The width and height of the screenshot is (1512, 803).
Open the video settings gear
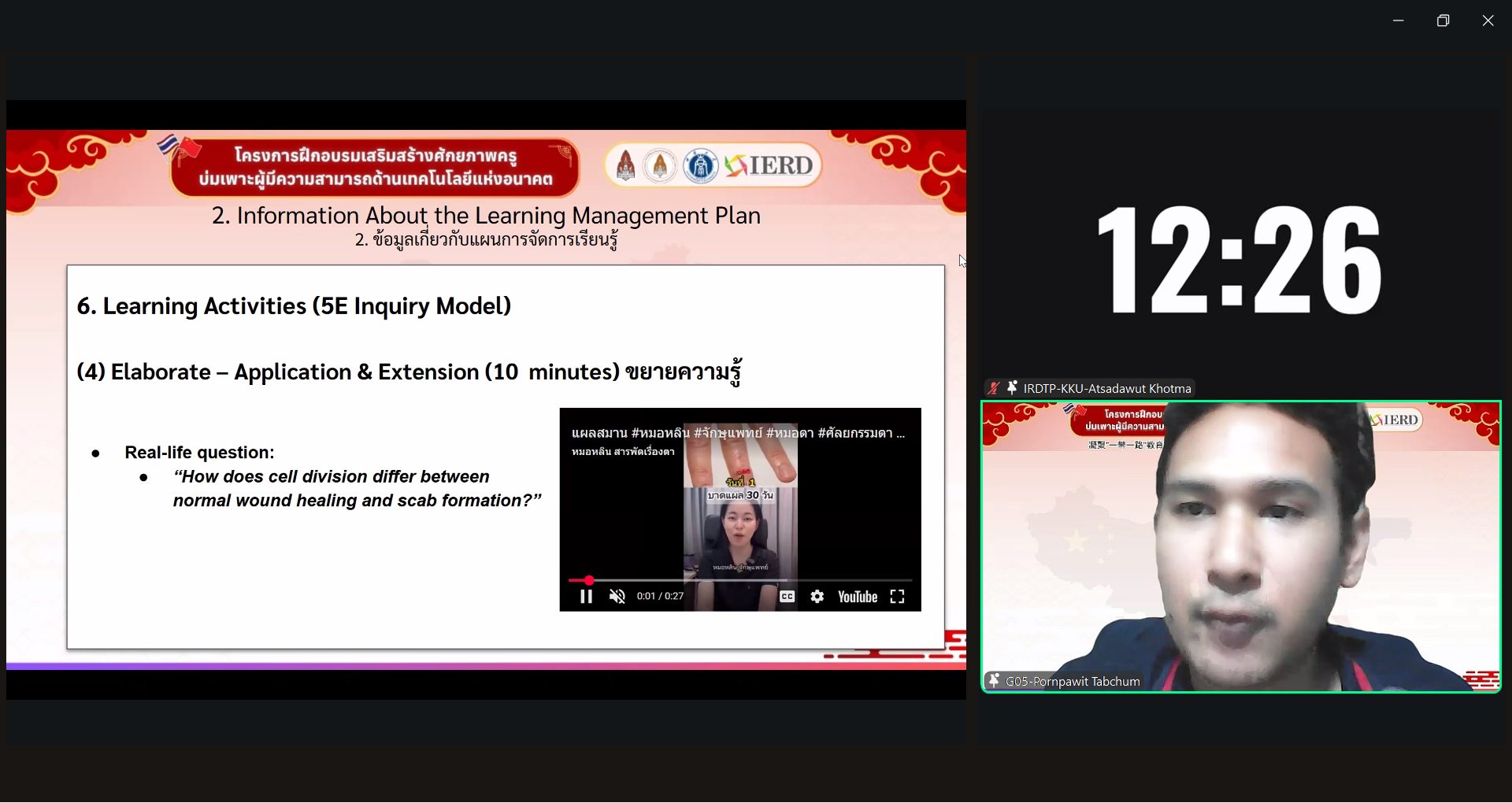pos(817,597)
